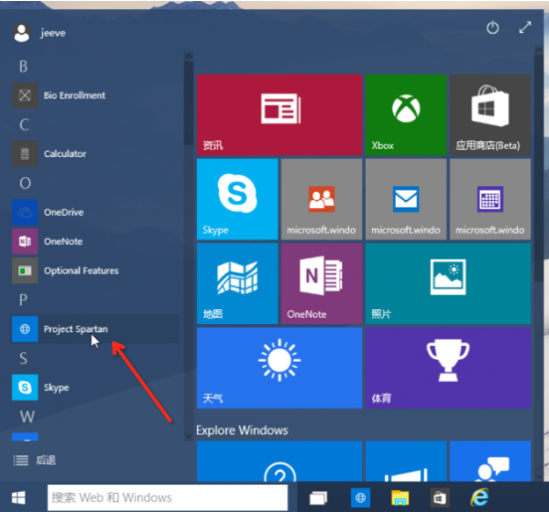Select Project Spartan in the app list

tap(96, 329)
